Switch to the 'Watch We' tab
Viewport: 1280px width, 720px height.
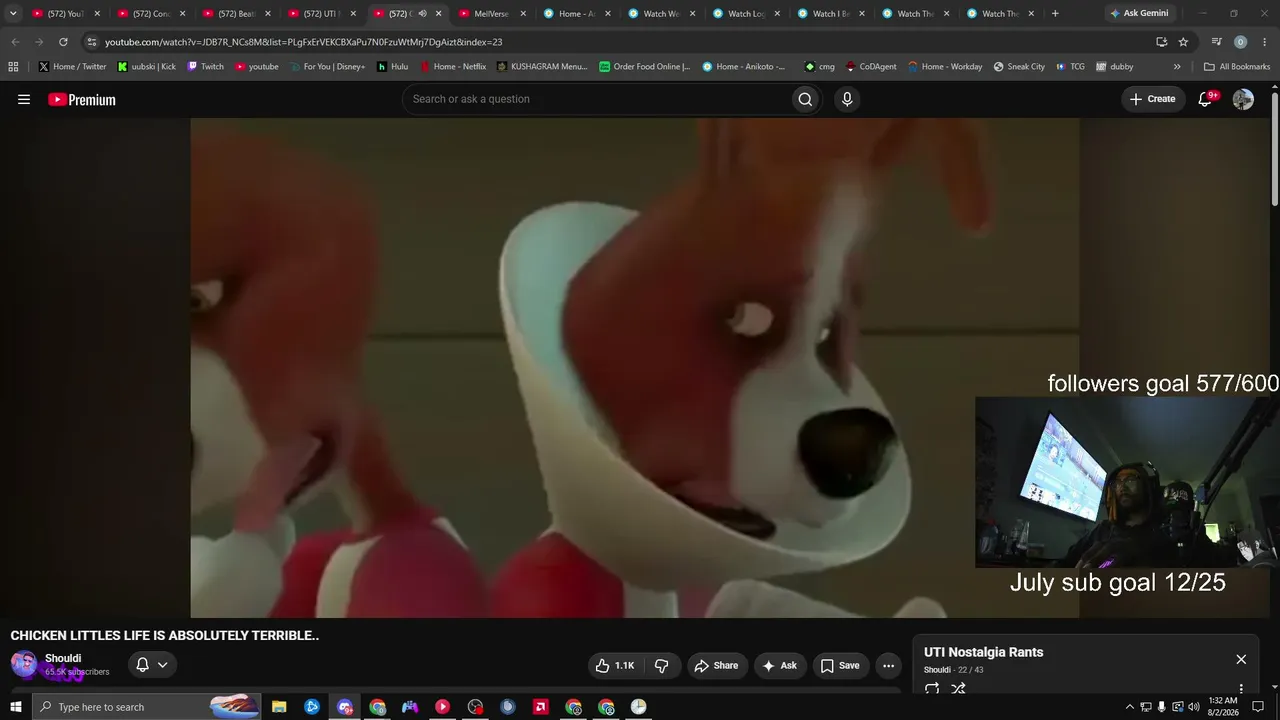tap(660, 14)
